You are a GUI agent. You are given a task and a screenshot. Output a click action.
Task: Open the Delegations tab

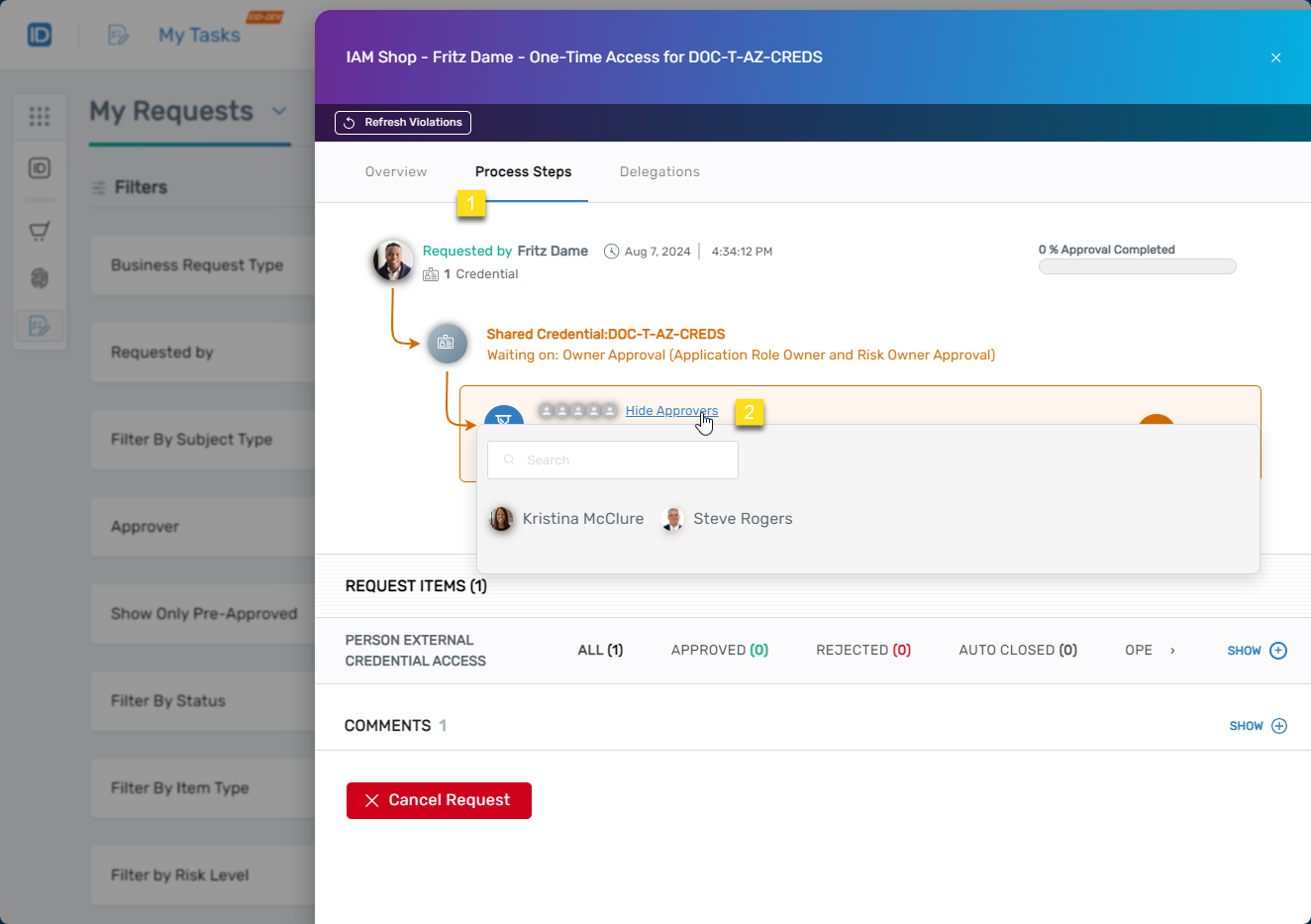click(x=659, y=172)
